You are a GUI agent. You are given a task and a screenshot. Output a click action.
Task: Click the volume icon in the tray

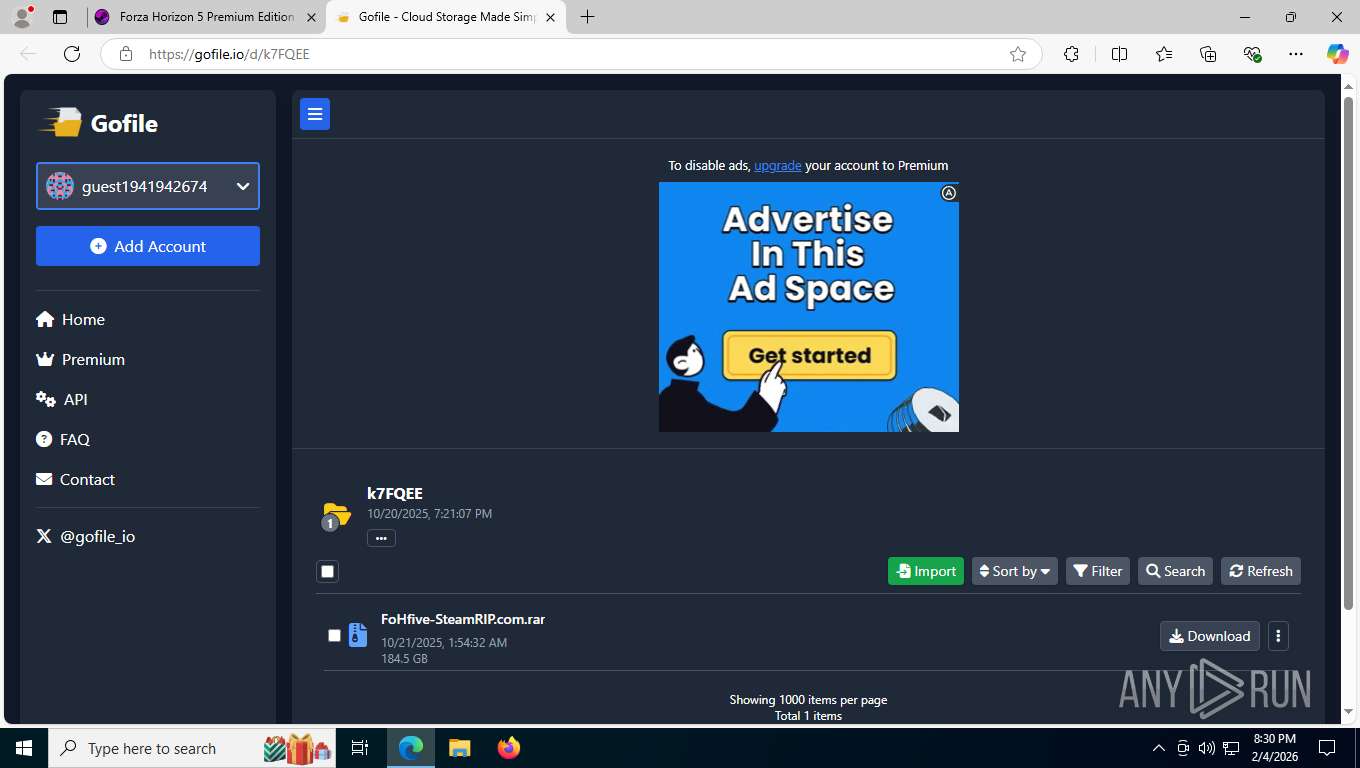(1206, 748)
